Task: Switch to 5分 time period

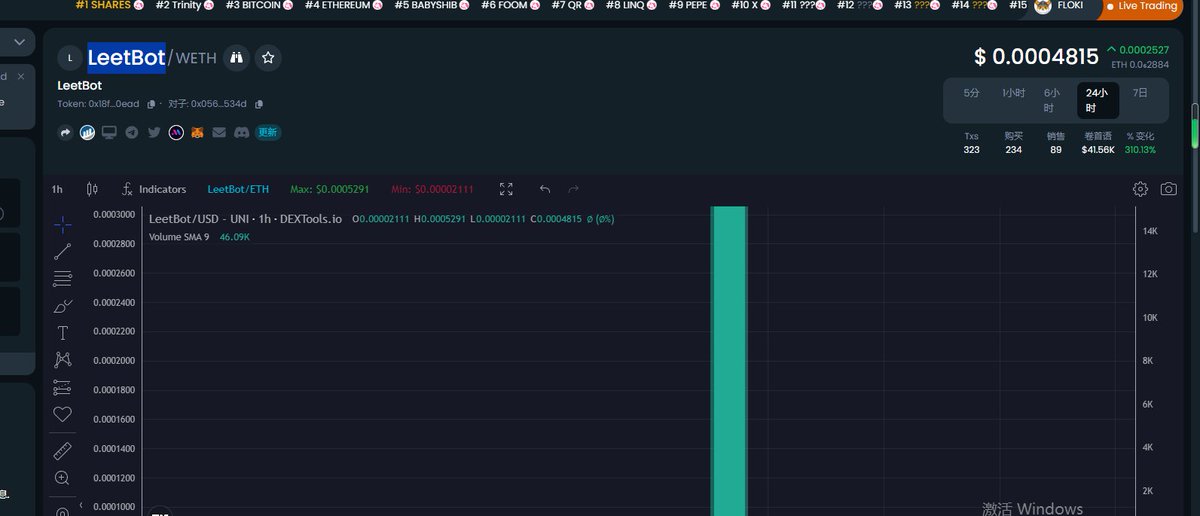Action: [972, 93]
